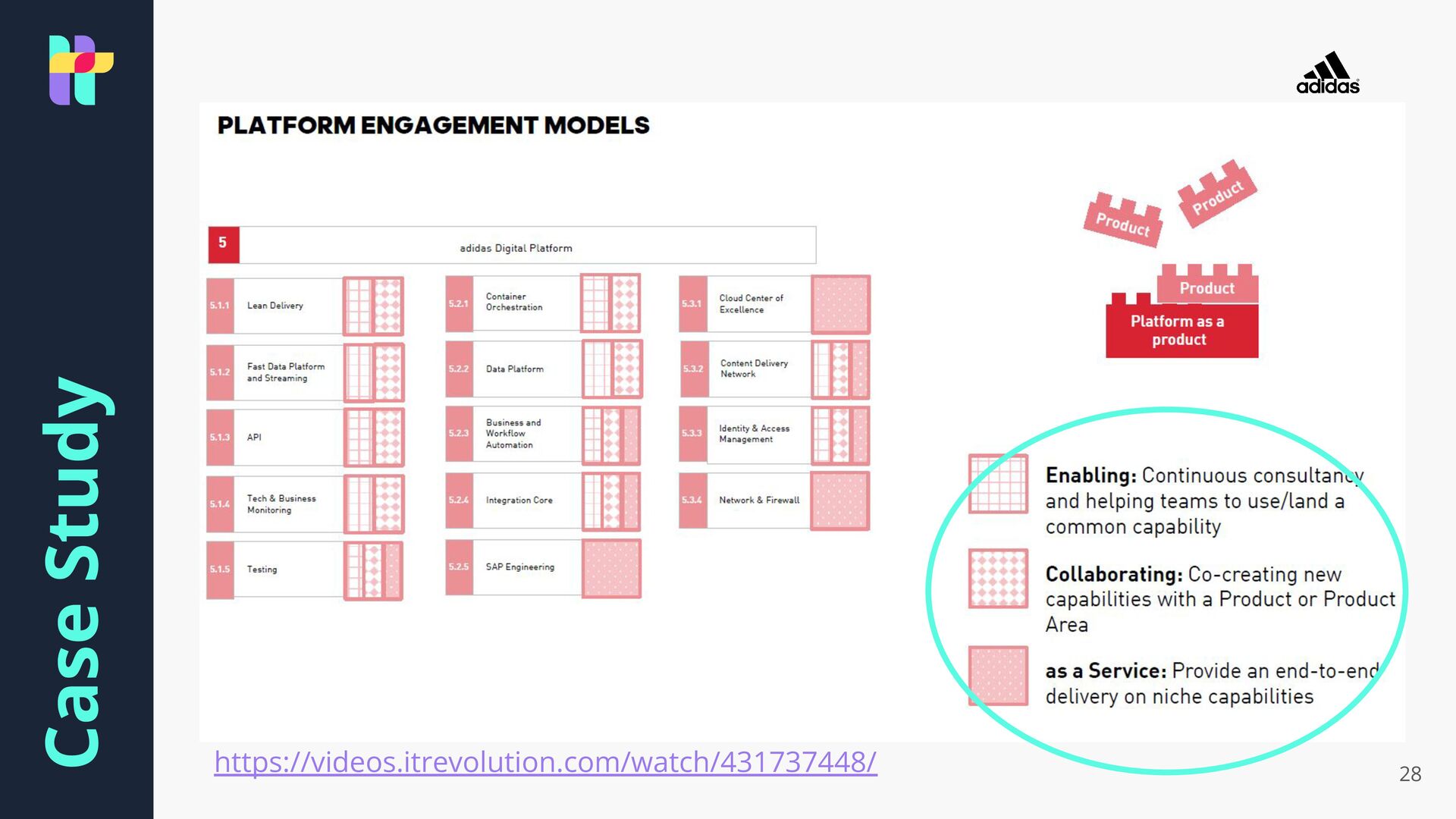1456x819 pixels.
Task: Click the 5.2.2 Data Platform pattern icon
Action: (612, 369)
